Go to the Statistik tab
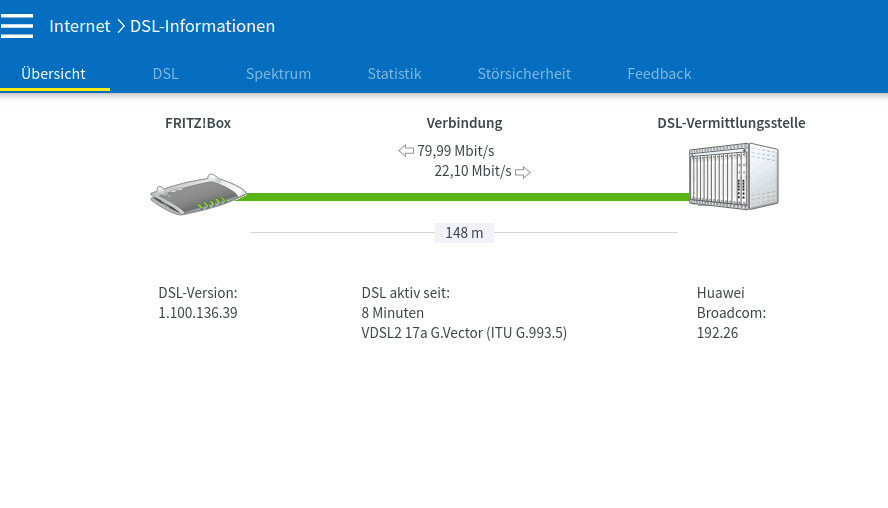888x508 pixels. pos(394,74)
